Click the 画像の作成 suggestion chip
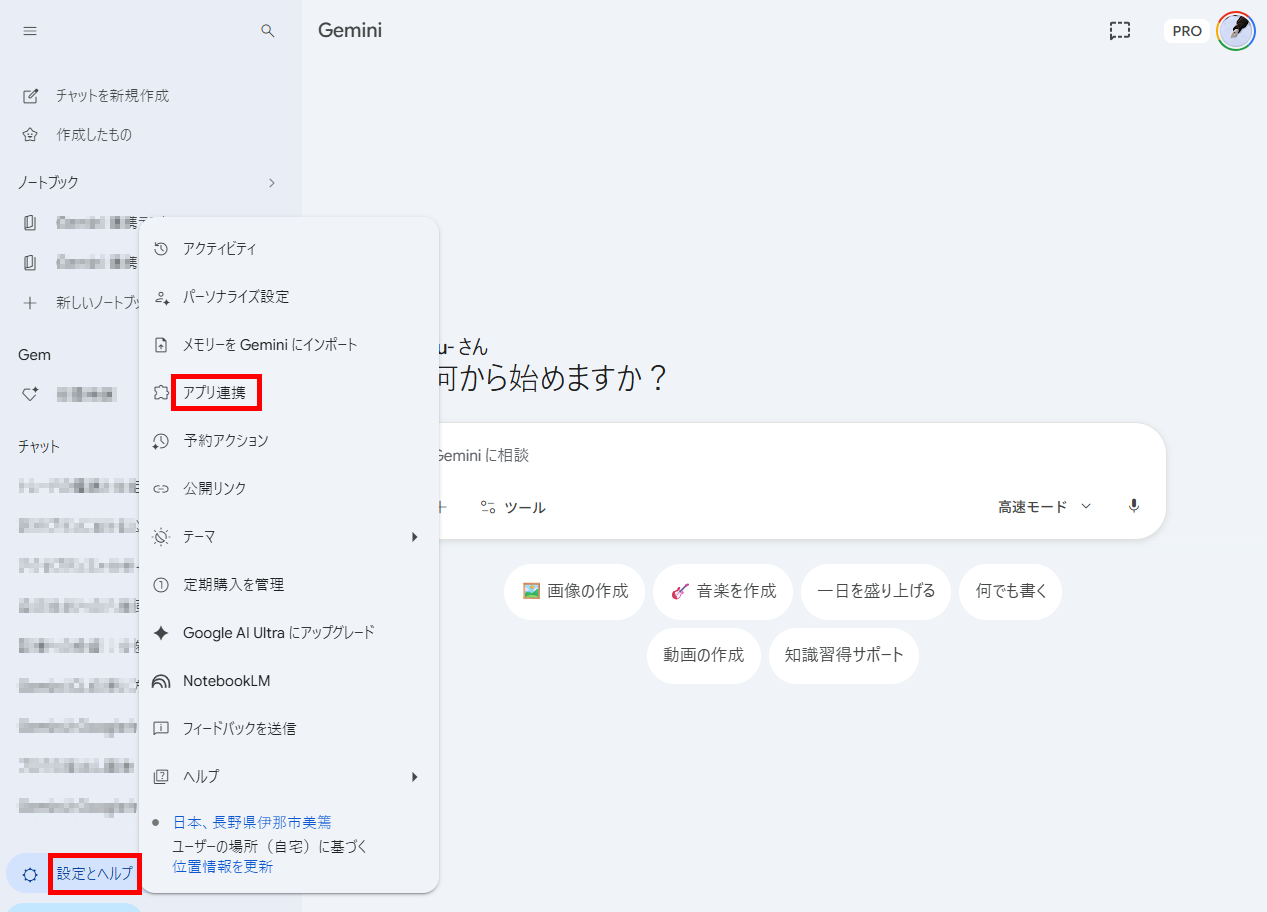1267x912 pixels. click(x=575, y=591)
